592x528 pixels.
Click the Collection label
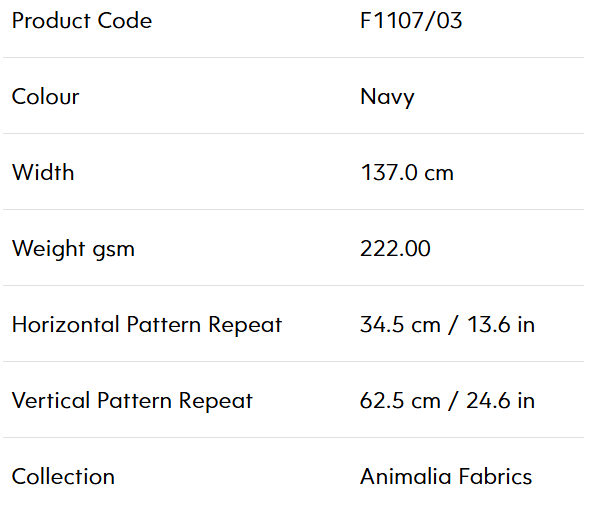point(63,476)
